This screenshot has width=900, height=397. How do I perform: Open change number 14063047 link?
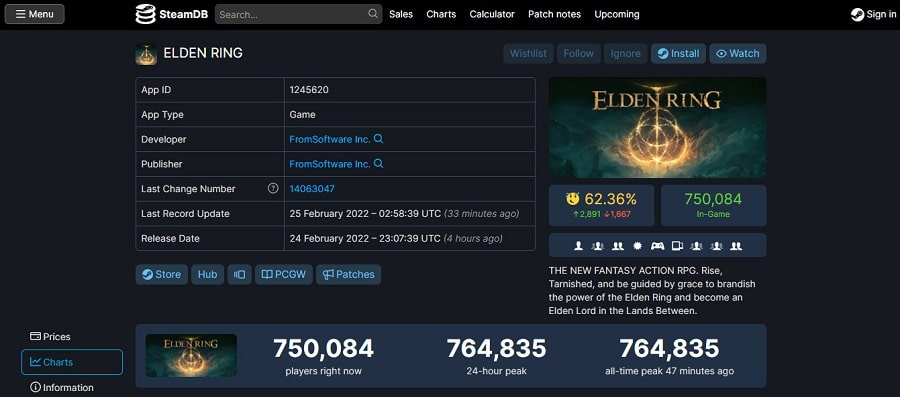tap(312, 189)
